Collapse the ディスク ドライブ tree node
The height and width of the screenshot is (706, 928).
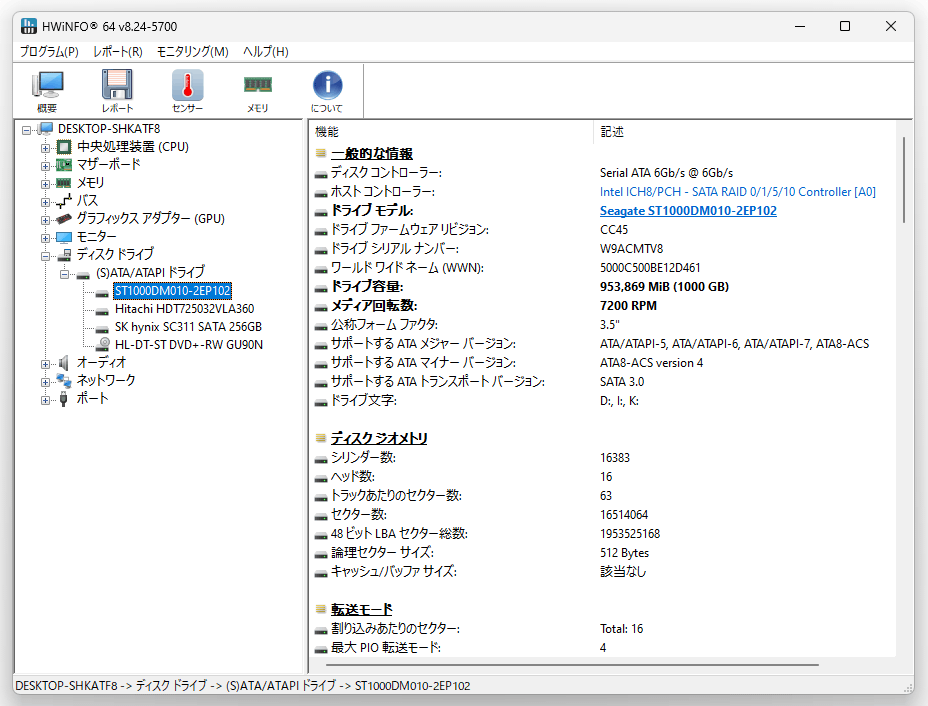click(46, 256)
